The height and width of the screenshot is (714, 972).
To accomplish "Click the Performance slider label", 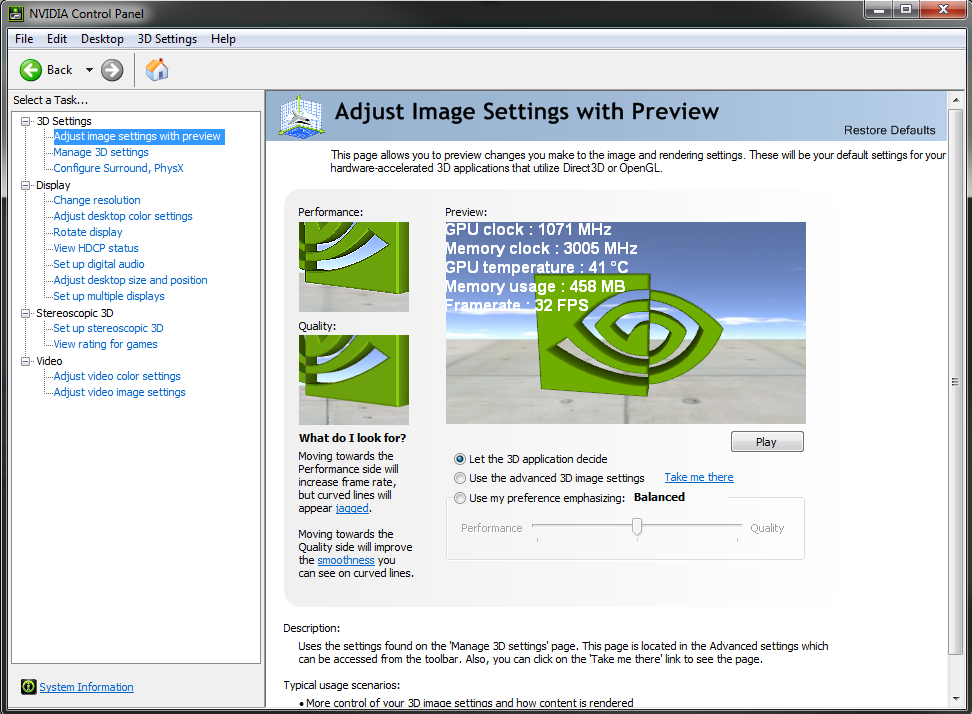I will pyautogui.click(x=492, y=528).
